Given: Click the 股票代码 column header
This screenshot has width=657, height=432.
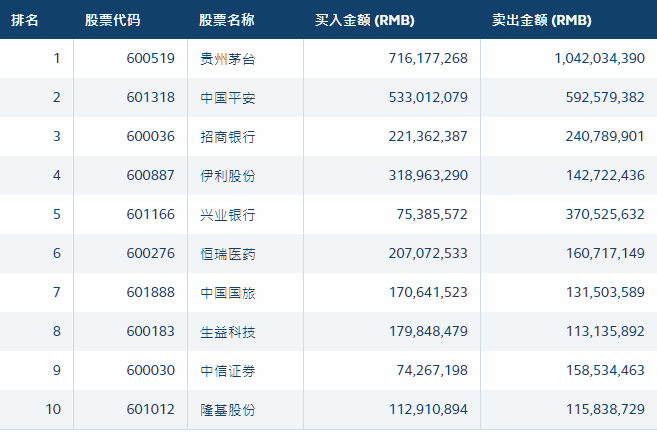Looking at the screenshot, I should [x=112, y=20].
